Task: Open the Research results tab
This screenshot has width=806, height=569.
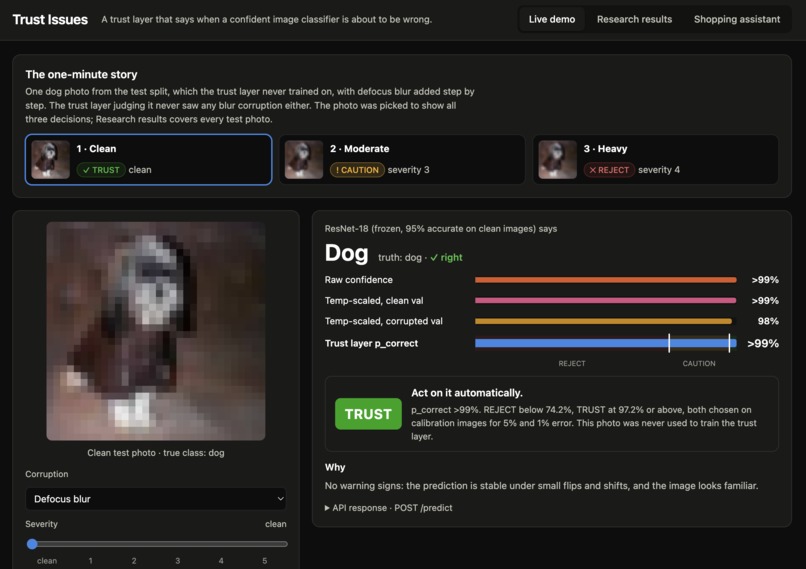Action: pyautogui.click(x=634, y=20)
